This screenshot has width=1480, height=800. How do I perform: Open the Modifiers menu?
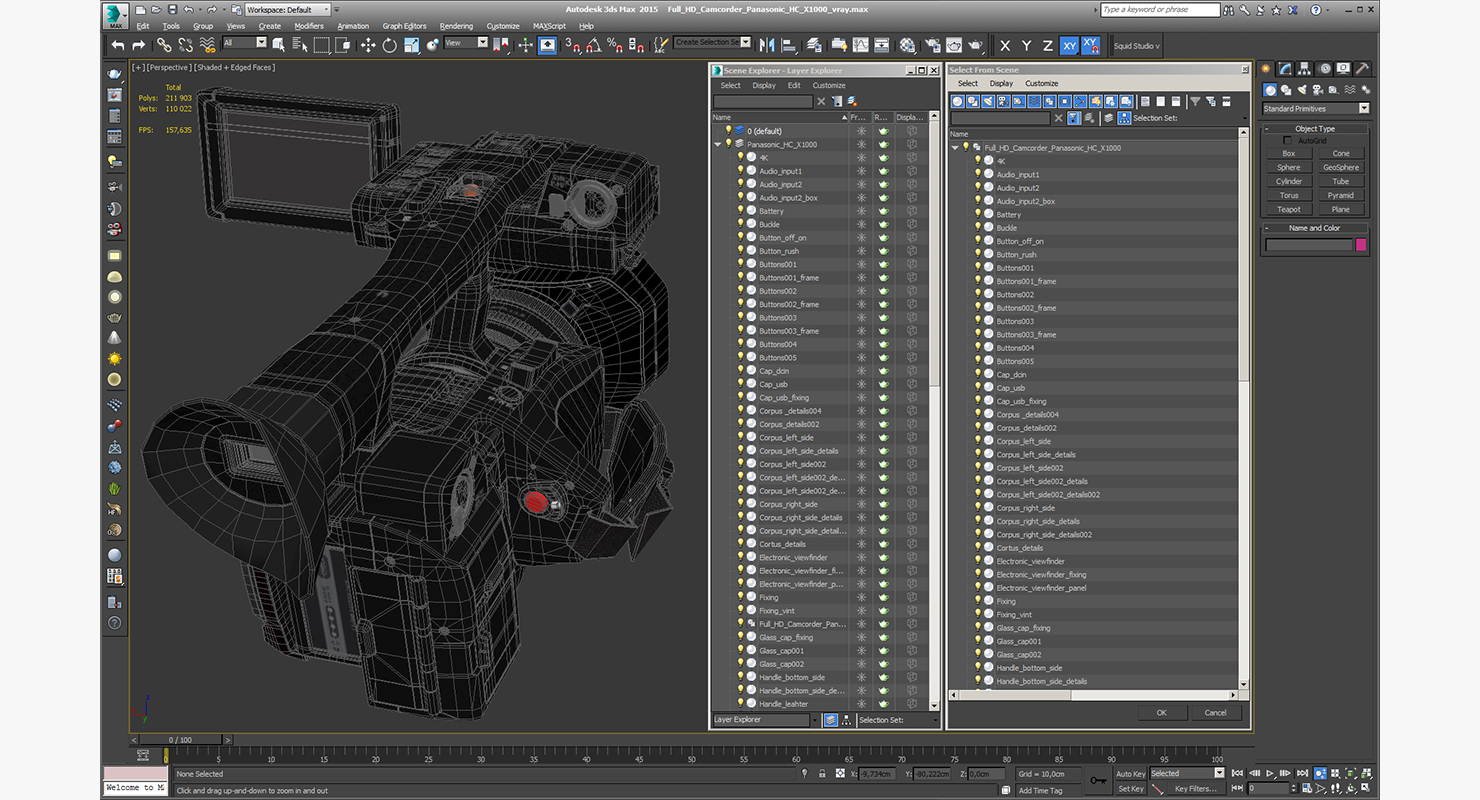pos(309,26)
